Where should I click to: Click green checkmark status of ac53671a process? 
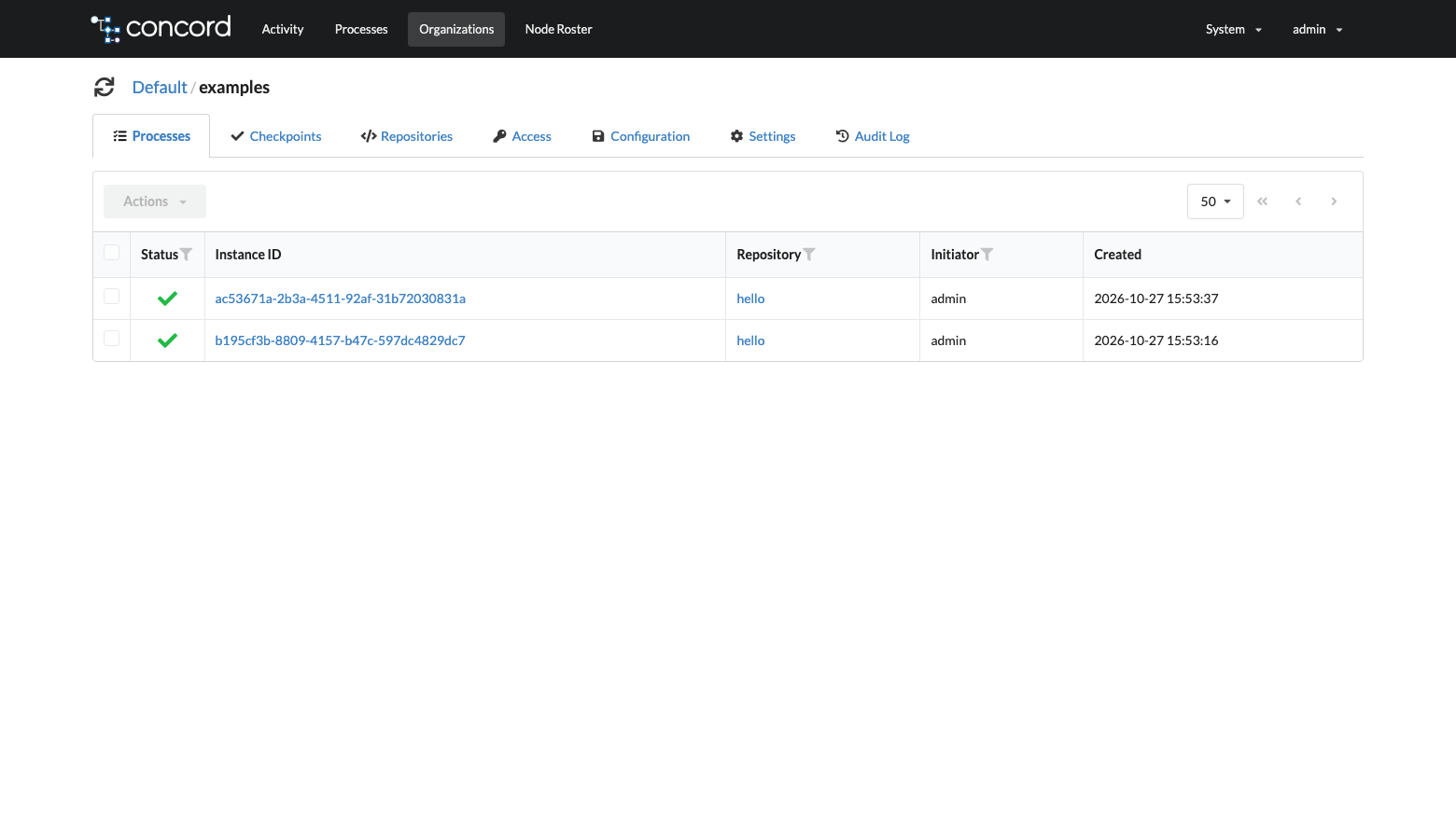[167, 298]
